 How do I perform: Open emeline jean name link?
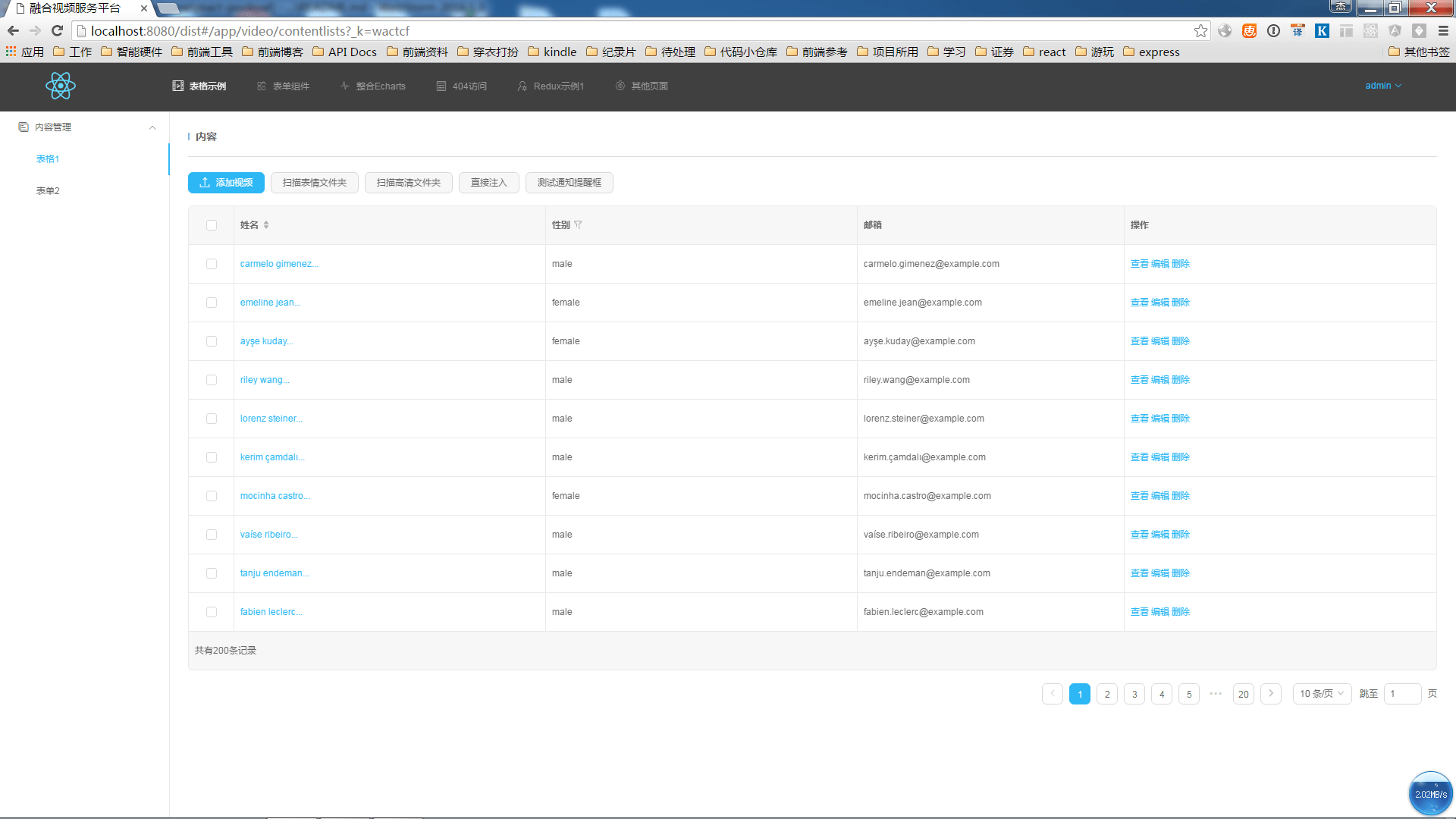[x=270, y=303]
